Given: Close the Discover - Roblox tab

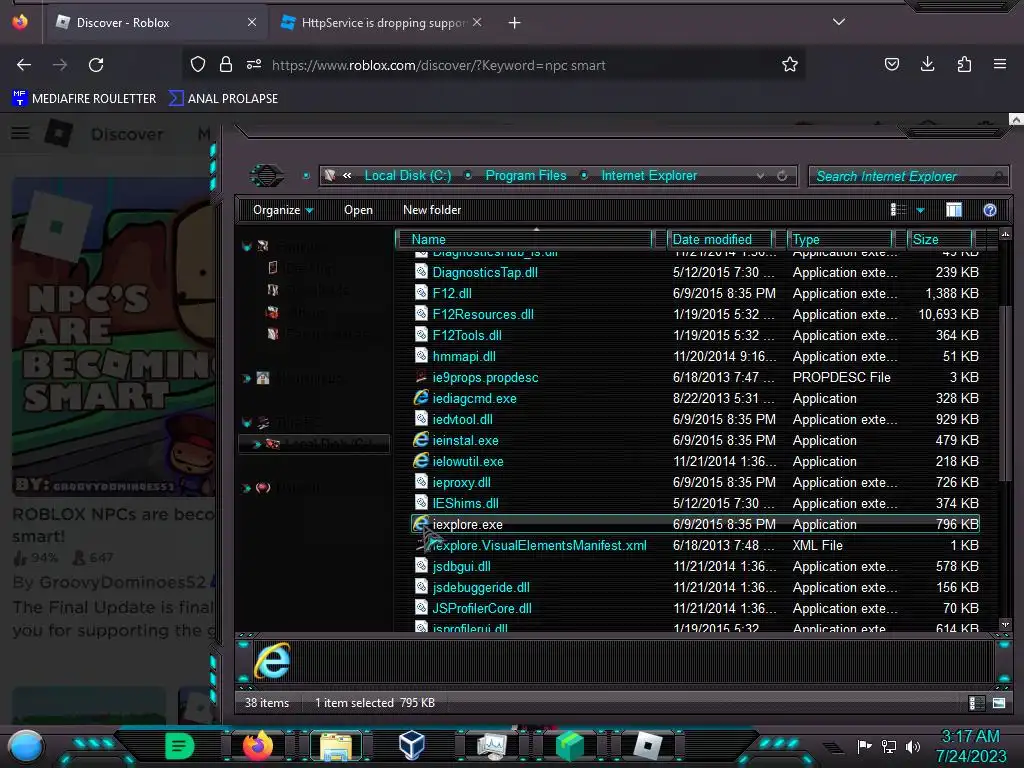Looking at the screenshot, I should coord(252,22).
